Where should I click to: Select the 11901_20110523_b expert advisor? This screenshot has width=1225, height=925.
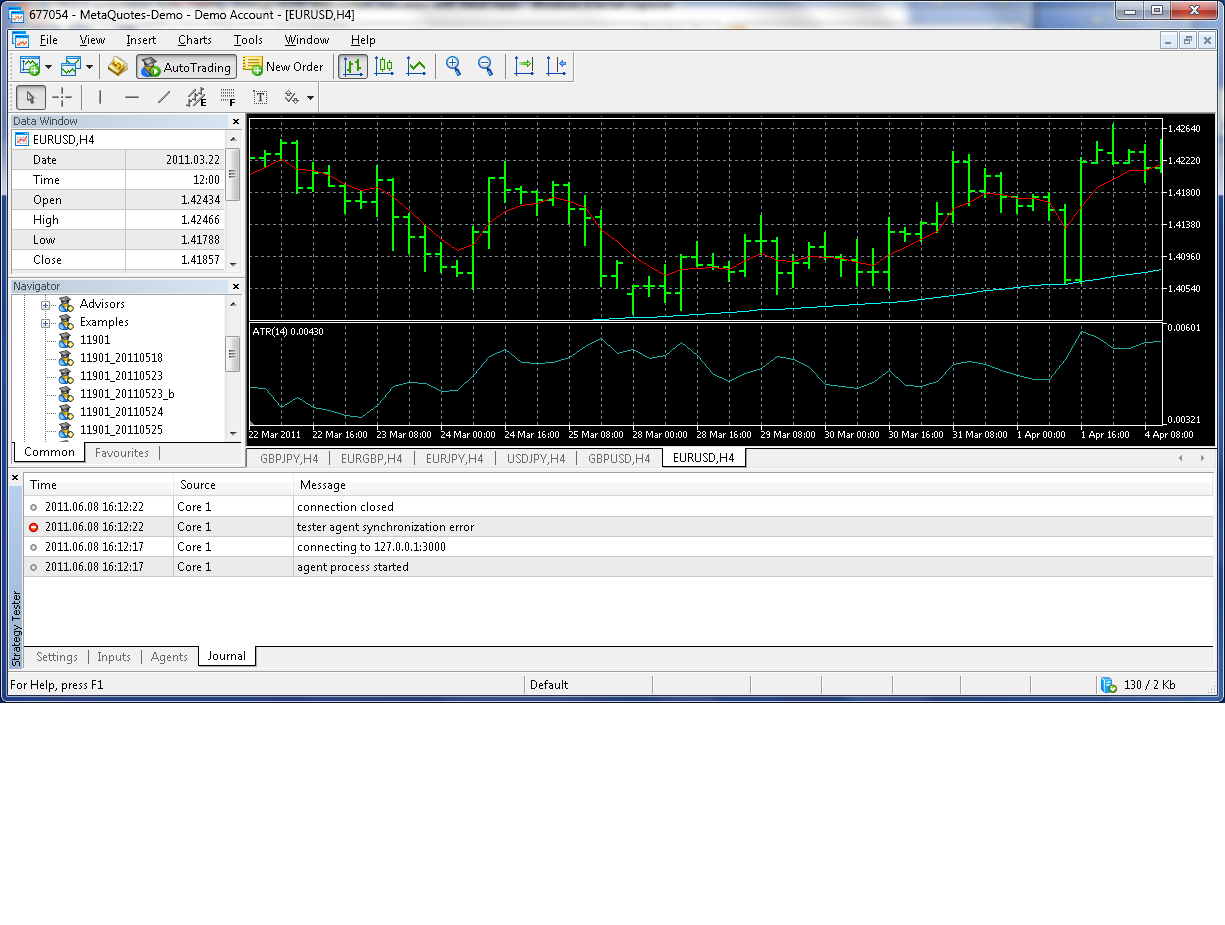[x=127, y=394]
